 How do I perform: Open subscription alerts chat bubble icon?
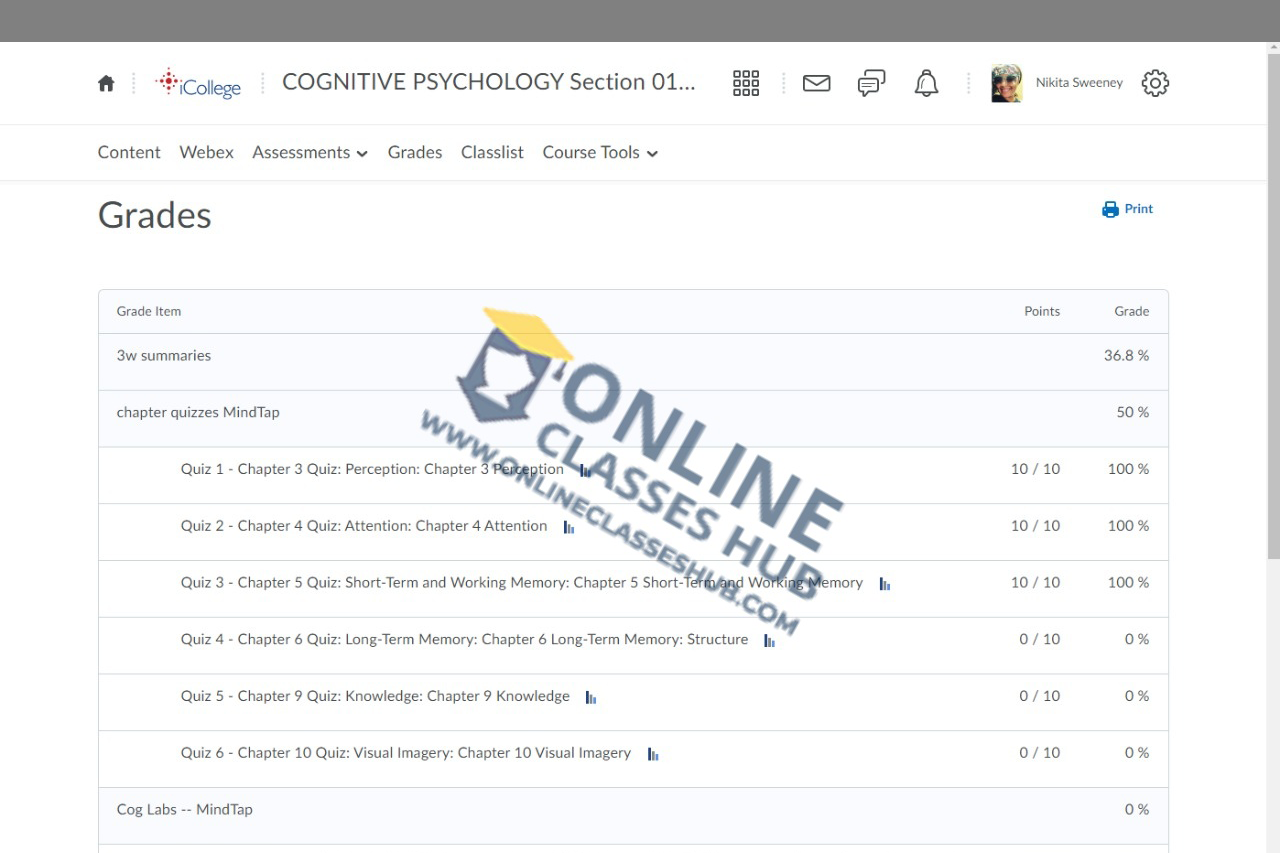871,83
